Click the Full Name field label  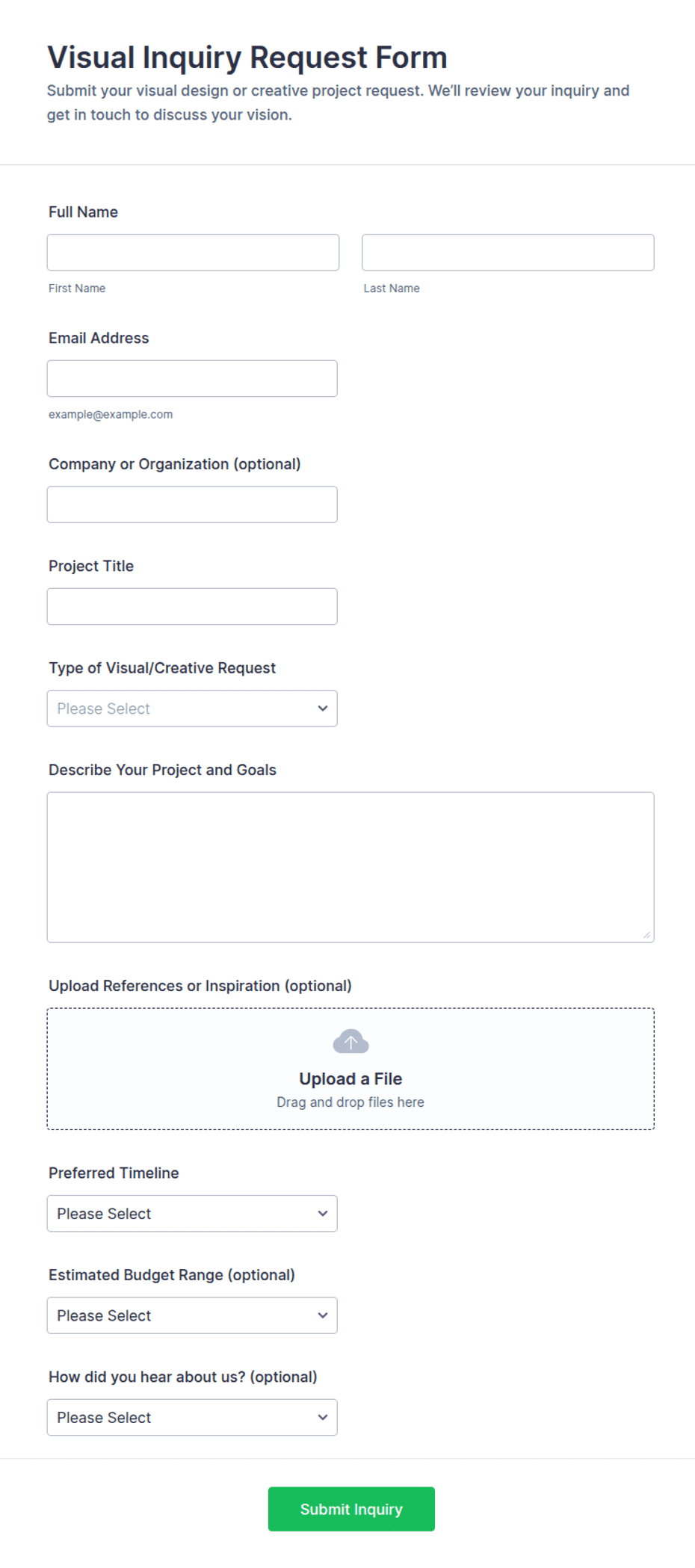(83, 212)
